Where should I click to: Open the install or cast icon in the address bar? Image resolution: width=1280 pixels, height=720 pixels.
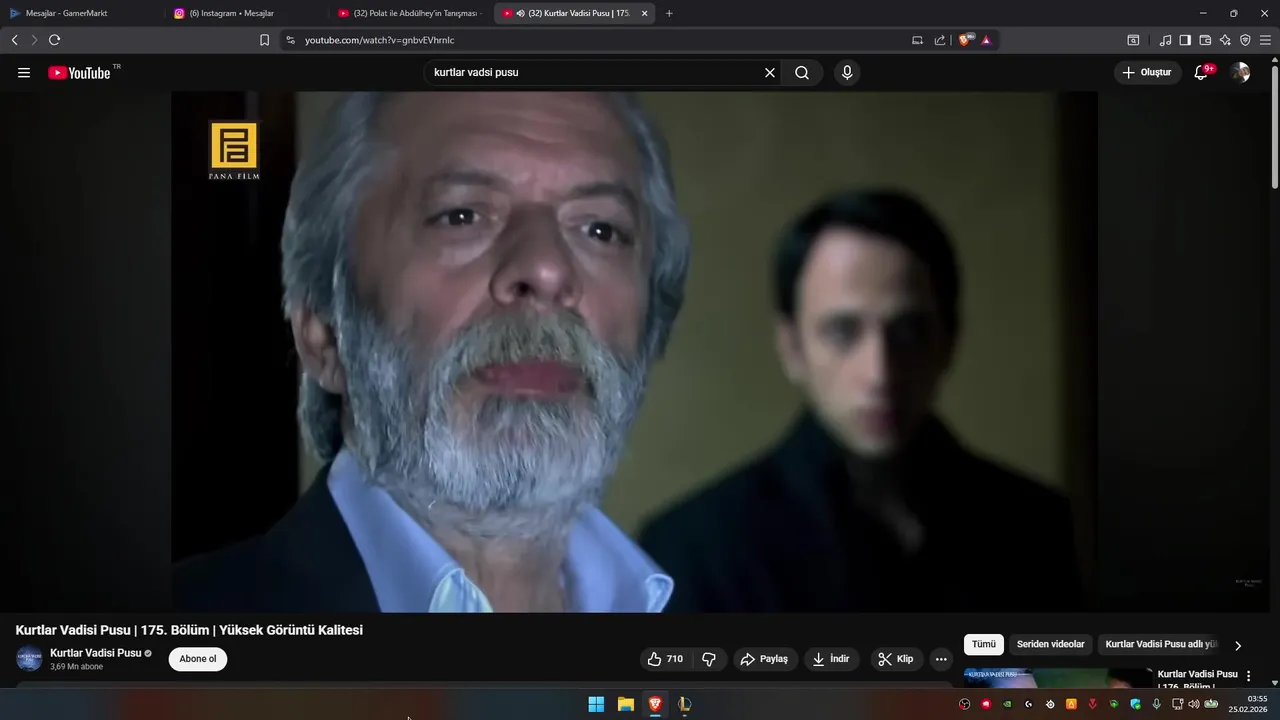917,40
